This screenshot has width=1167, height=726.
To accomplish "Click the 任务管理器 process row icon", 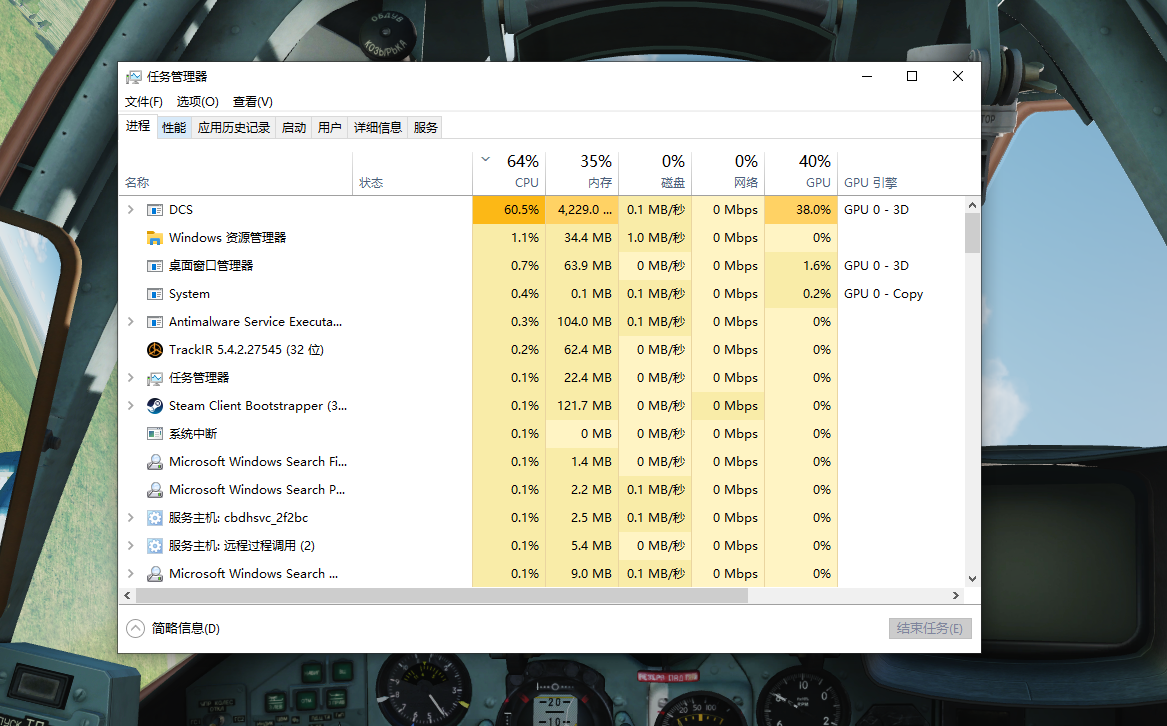I will (x=155, y=378).
